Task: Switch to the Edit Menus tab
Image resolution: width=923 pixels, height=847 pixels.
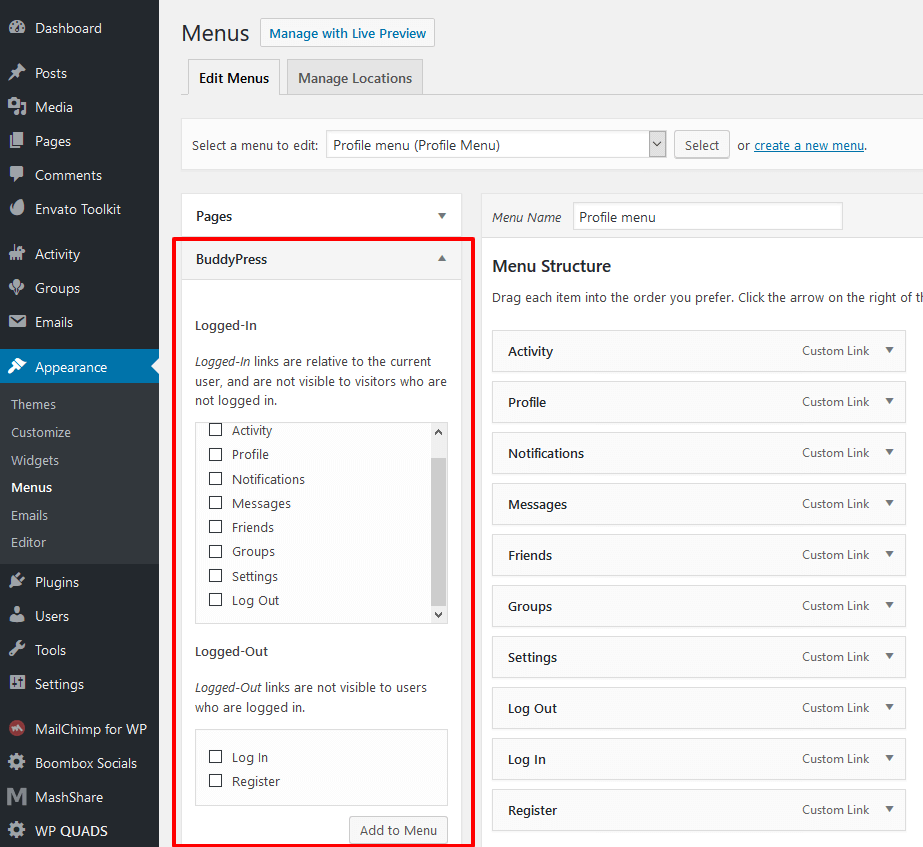Action: [234, 77]
